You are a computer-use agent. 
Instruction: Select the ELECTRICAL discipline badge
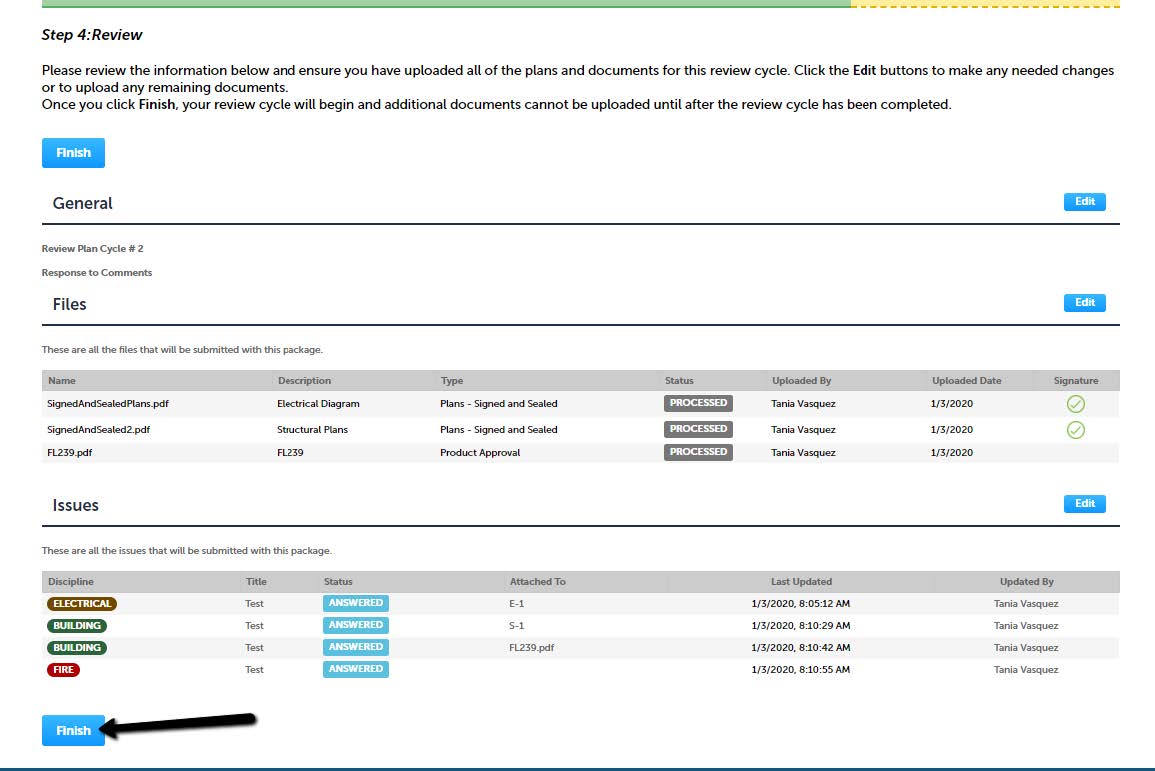(x=82, y=604)
